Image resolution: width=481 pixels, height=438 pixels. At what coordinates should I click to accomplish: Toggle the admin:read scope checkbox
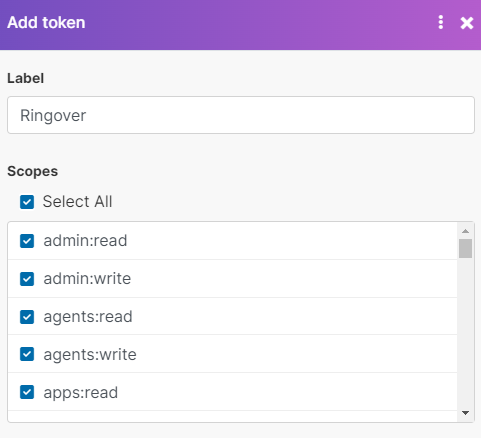(x=27, y=241)
